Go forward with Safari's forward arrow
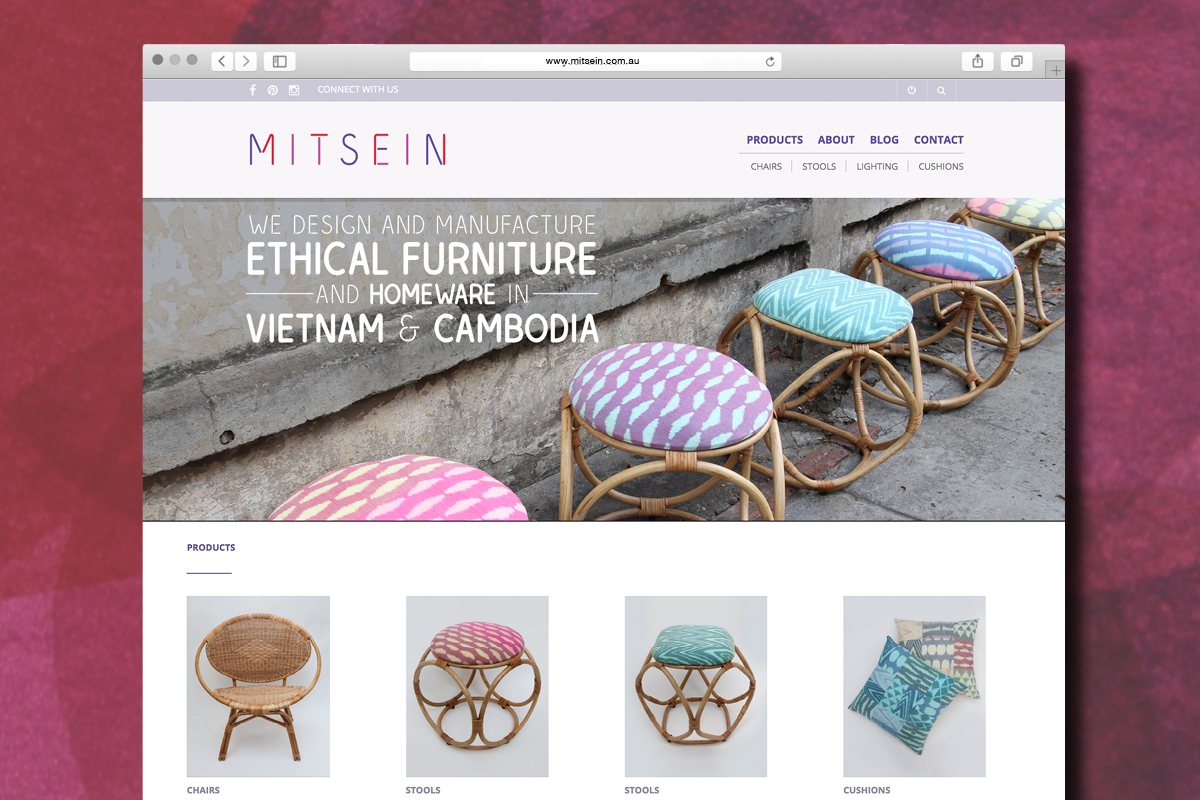The image size is (1200, 800). (x=246, y=61)
